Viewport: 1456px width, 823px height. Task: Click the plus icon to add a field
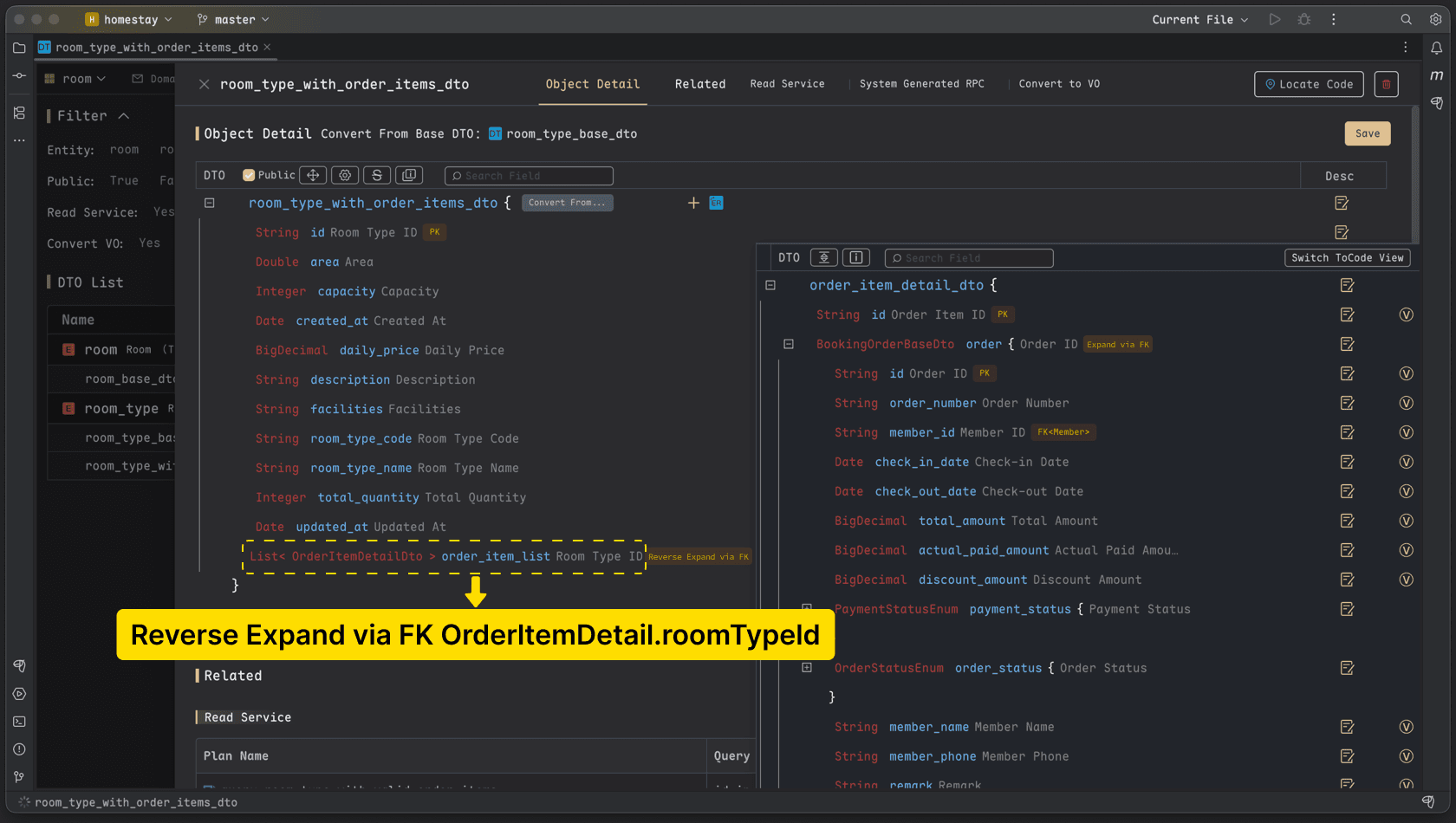coord(693,203)
